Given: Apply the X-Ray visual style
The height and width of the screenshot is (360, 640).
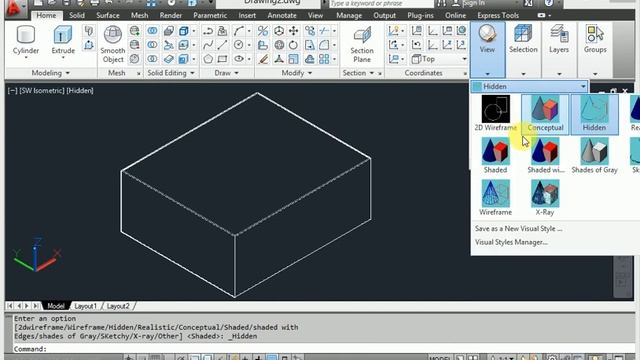Looking at the screenshot, I should pos(545,198).
